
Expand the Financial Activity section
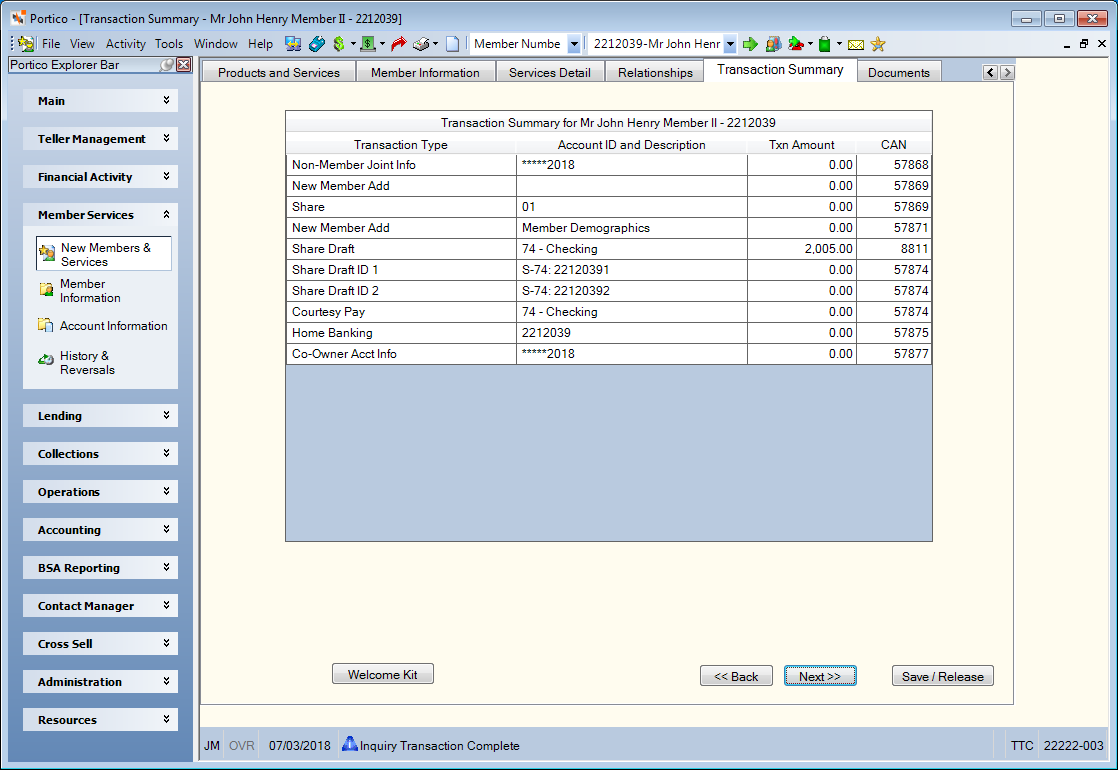101,177
